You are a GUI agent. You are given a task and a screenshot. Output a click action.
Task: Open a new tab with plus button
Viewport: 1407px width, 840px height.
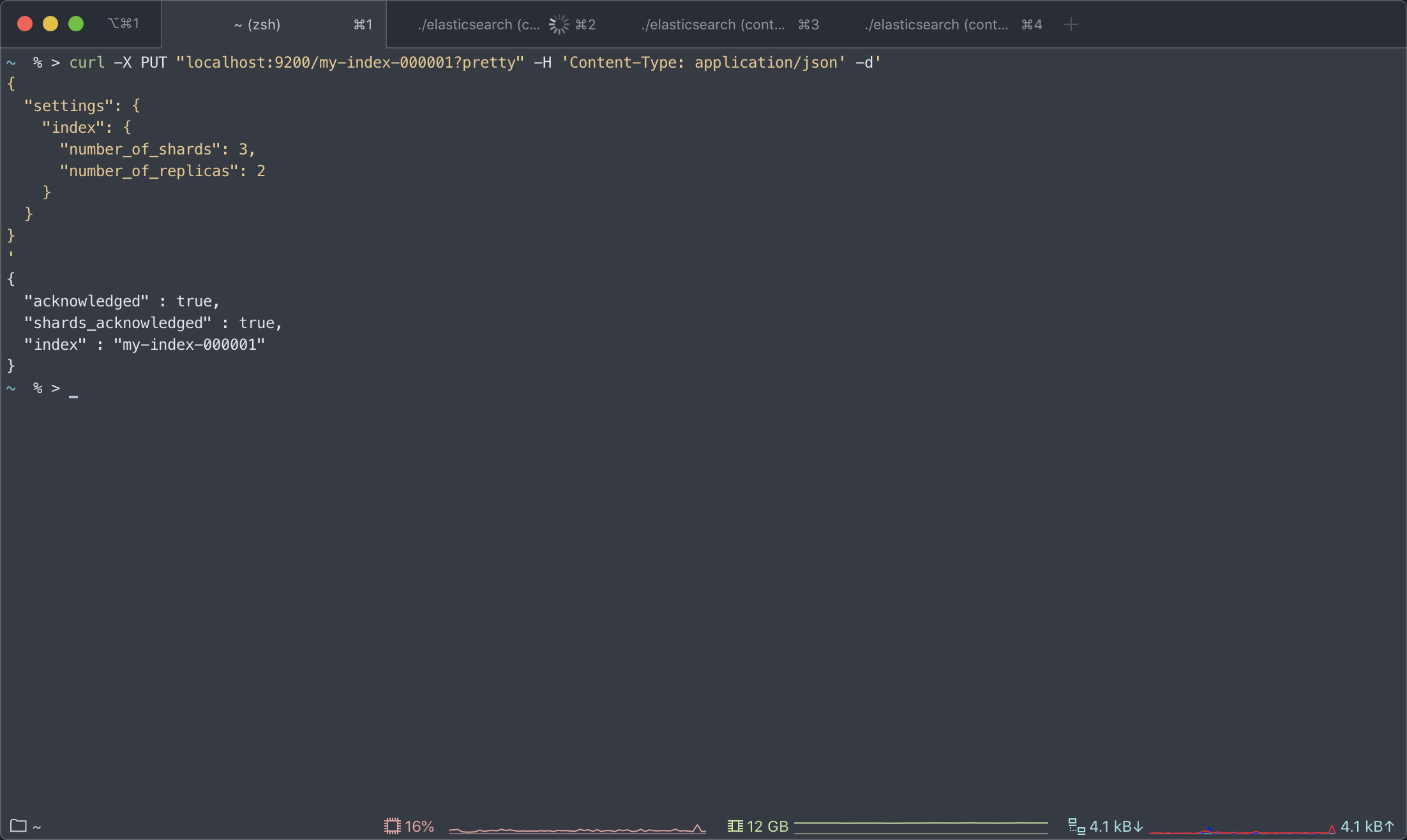(1071, 24)
